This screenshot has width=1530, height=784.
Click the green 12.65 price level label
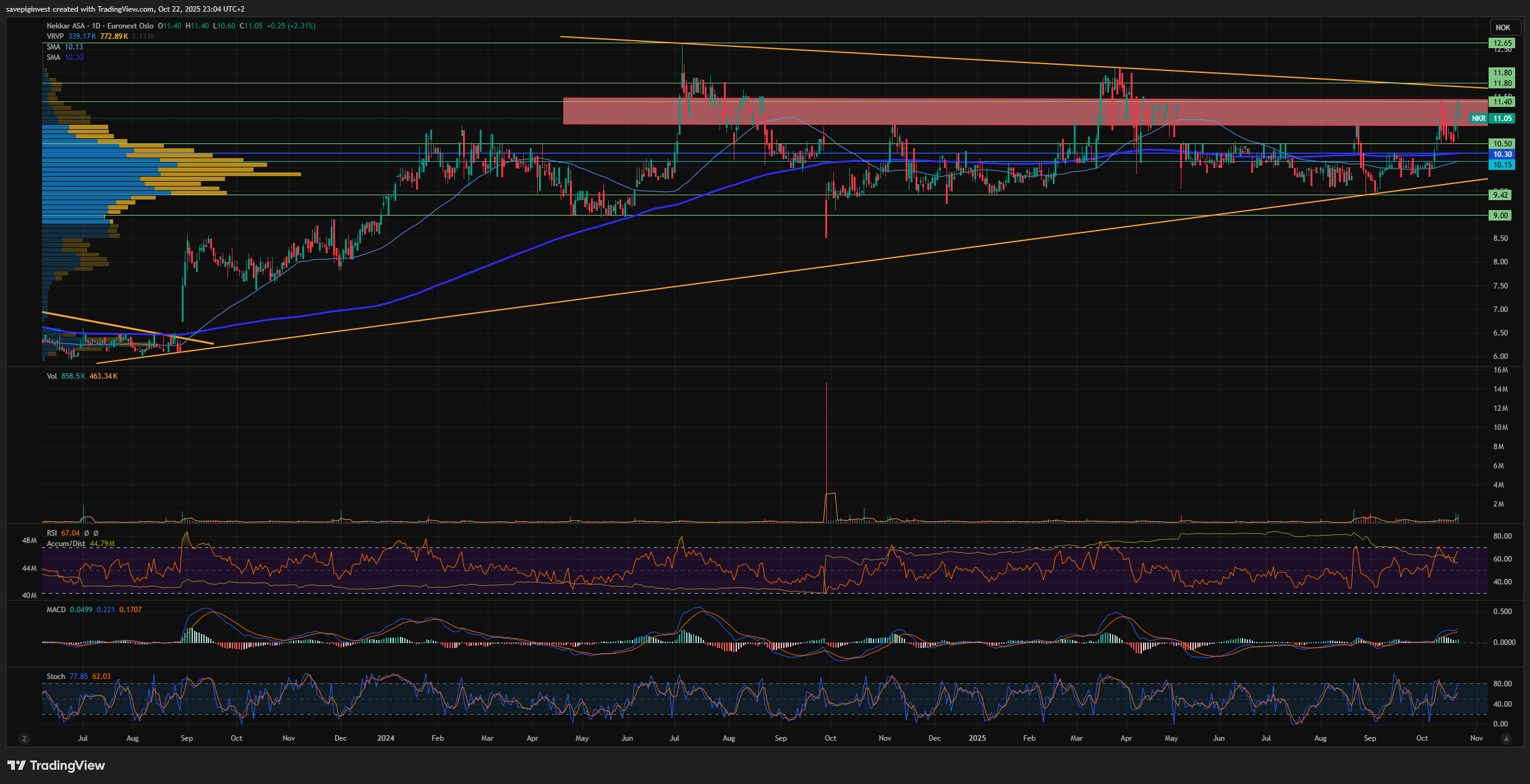coord(1502,43)
